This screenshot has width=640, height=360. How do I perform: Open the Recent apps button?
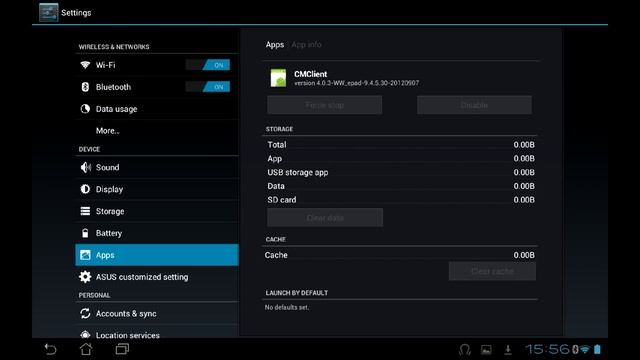pyautogui.click(x=122, y=349)
